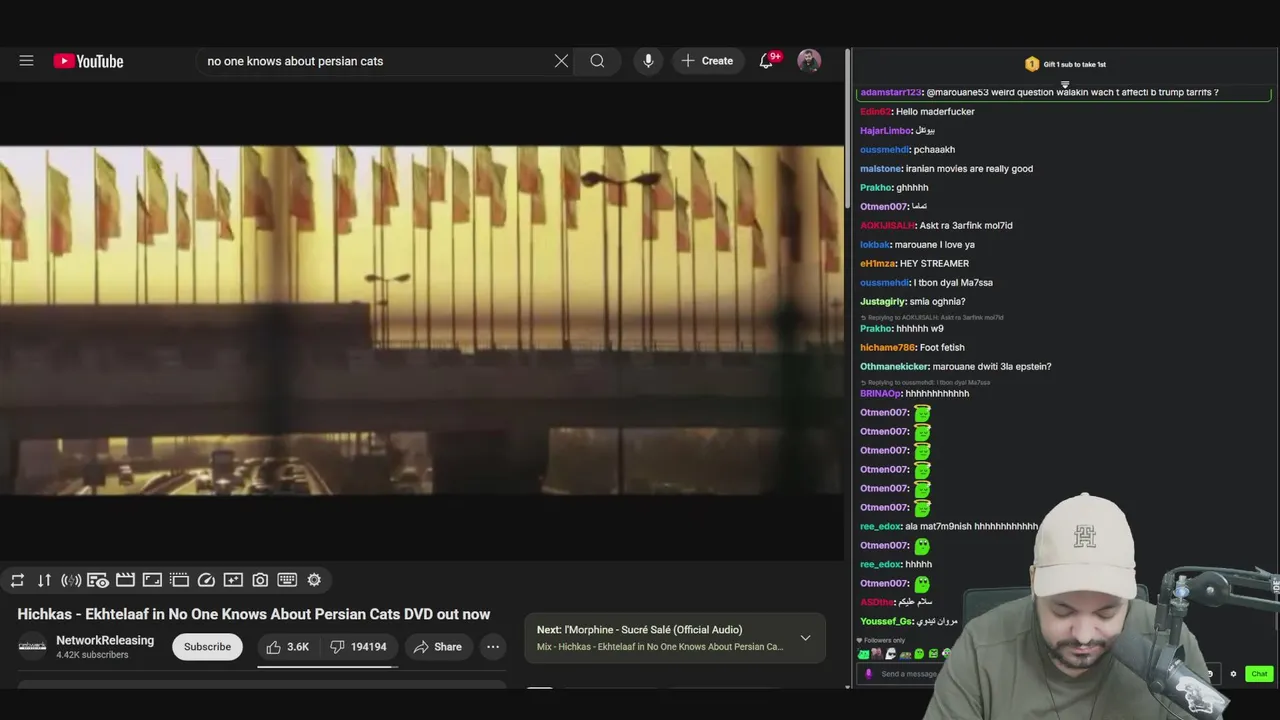Open the Mix - Hichkas playlist line

[660, 647]
